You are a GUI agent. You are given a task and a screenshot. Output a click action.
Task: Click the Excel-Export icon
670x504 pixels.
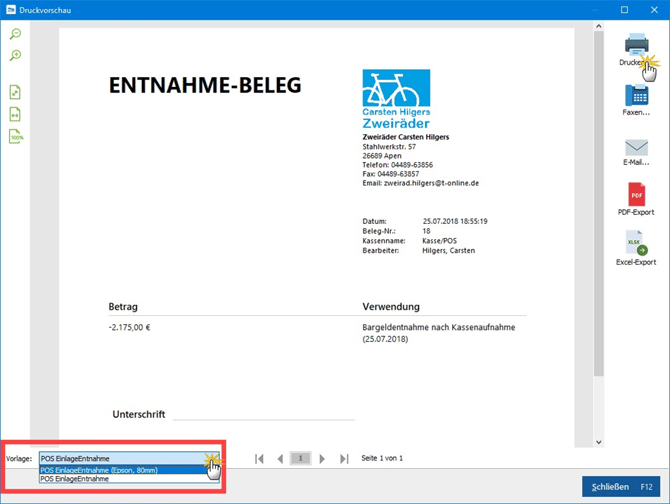pos(636,245)
